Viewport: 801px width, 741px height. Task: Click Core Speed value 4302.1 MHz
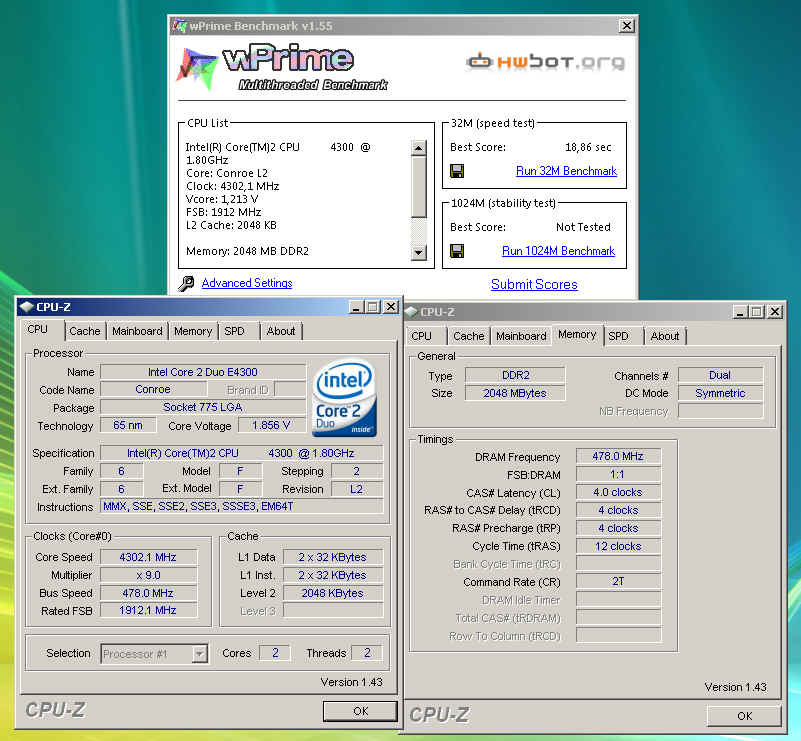[148, 557]
